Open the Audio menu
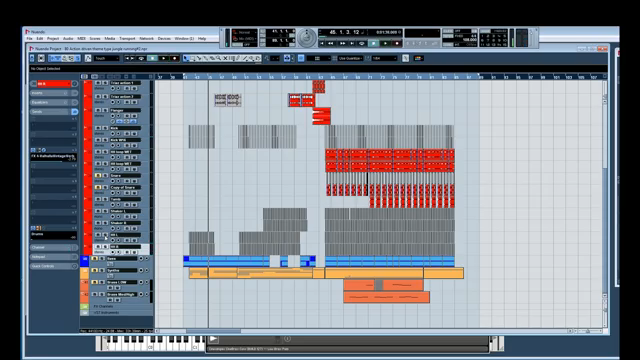Image resolution: width=640 pixels, height=360 pixels. [68, 39]
